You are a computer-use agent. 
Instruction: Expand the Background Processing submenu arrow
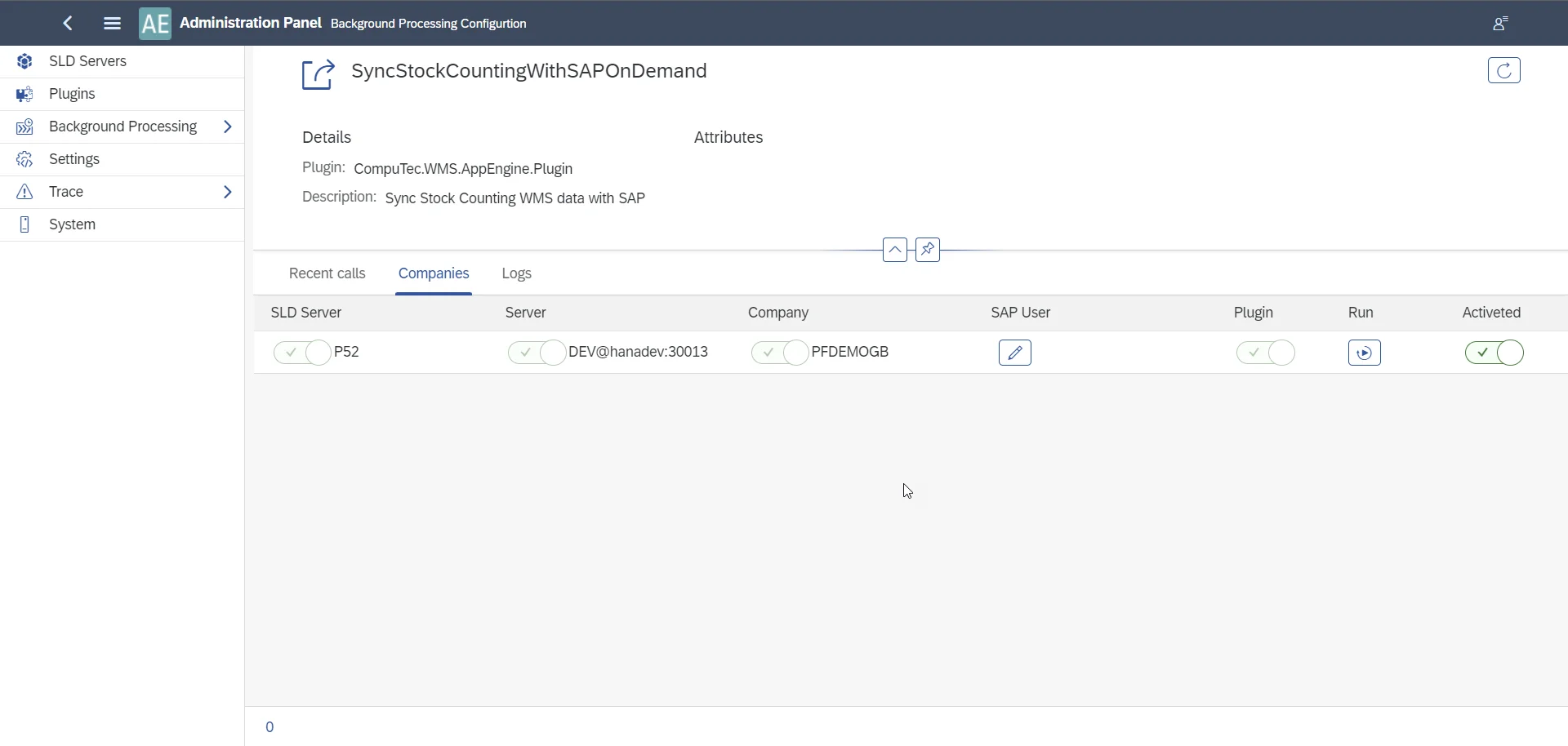(x=228, y=127)
